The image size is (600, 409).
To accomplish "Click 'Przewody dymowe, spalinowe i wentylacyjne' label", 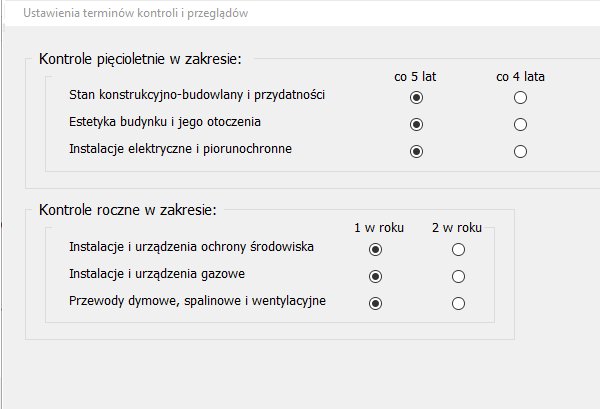I will [x=197, y=300].
